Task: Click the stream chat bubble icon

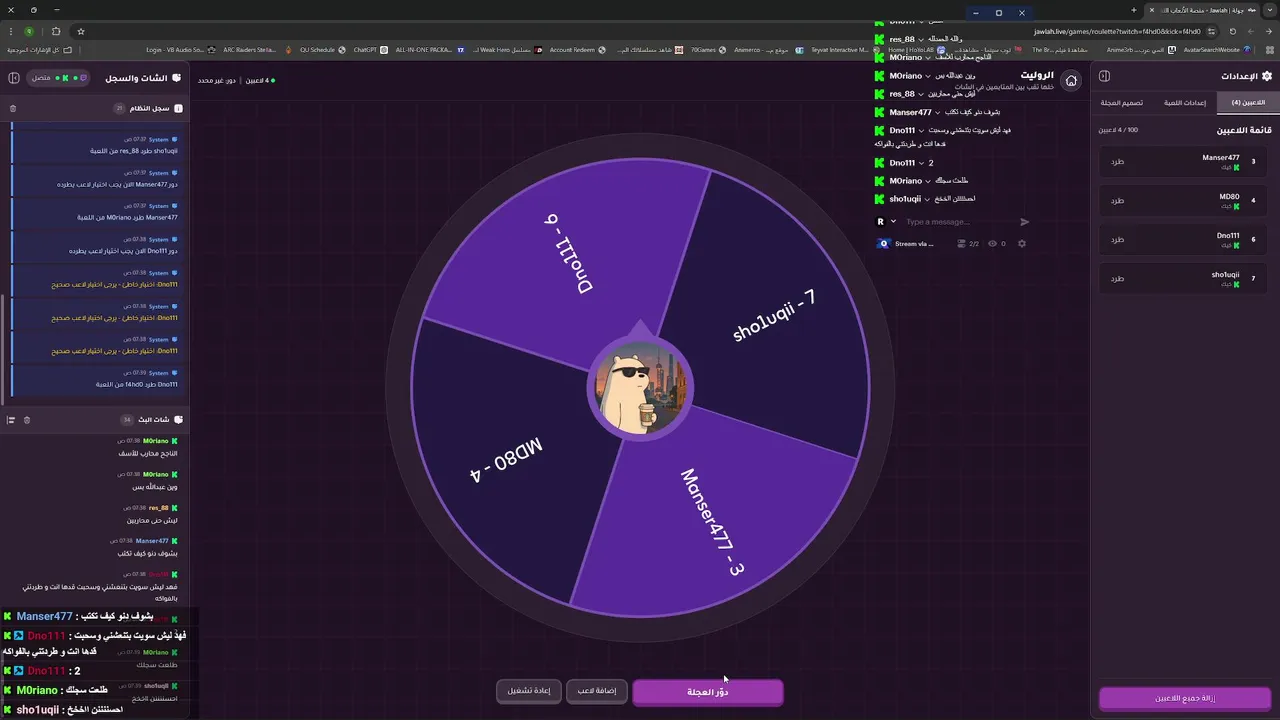Action: pos(178,420)
